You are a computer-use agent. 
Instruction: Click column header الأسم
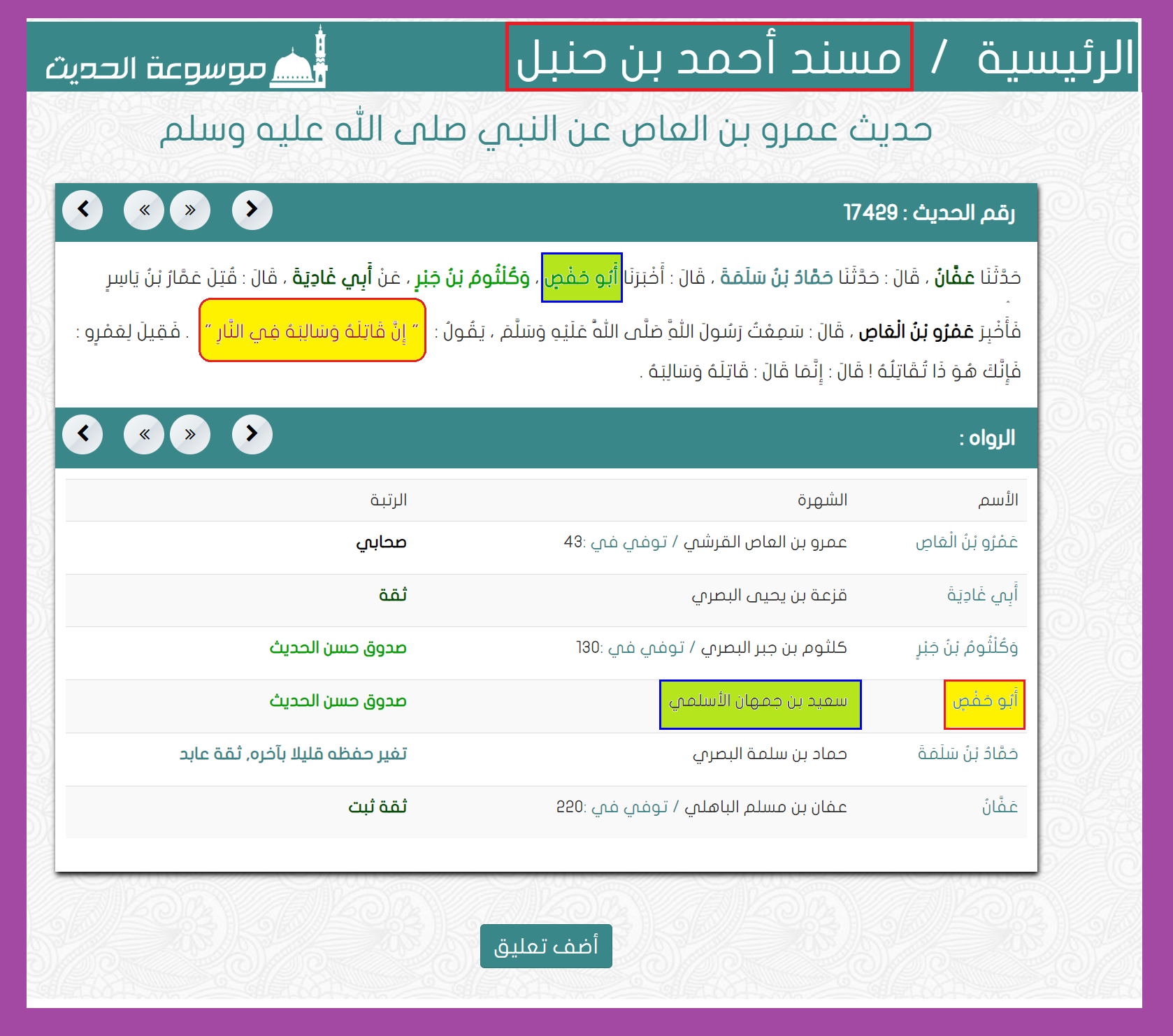point(998,500)
